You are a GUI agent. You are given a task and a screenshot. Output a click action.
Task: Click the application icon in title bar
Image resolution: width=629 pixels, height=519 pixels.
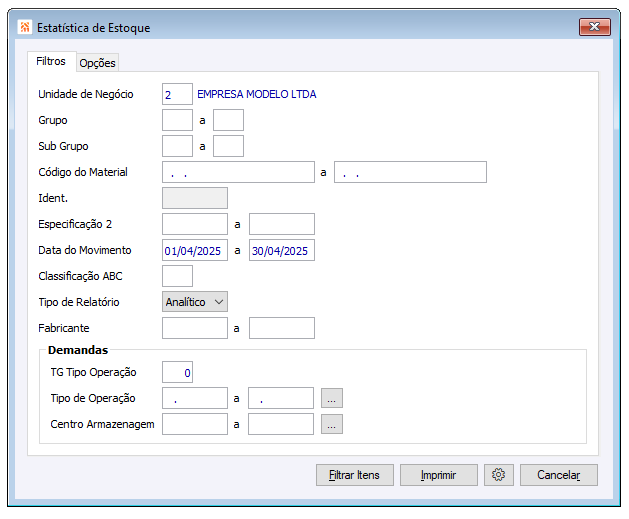24,28
